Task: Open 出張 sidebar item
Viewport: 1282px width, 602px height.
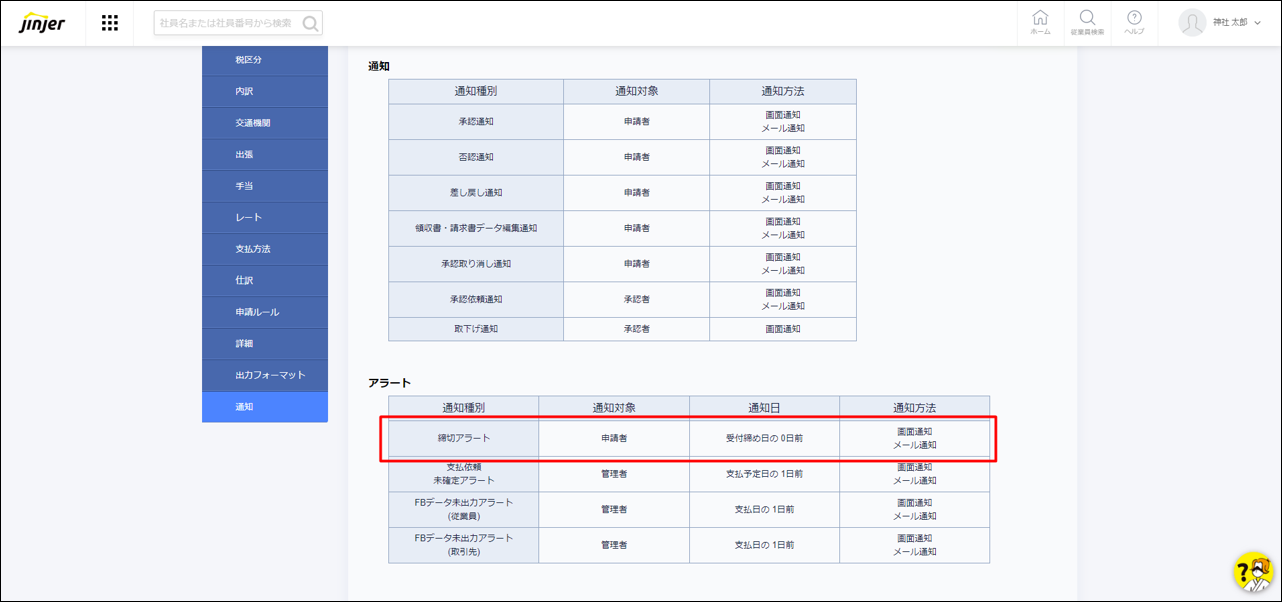Action: click(265, 155)
